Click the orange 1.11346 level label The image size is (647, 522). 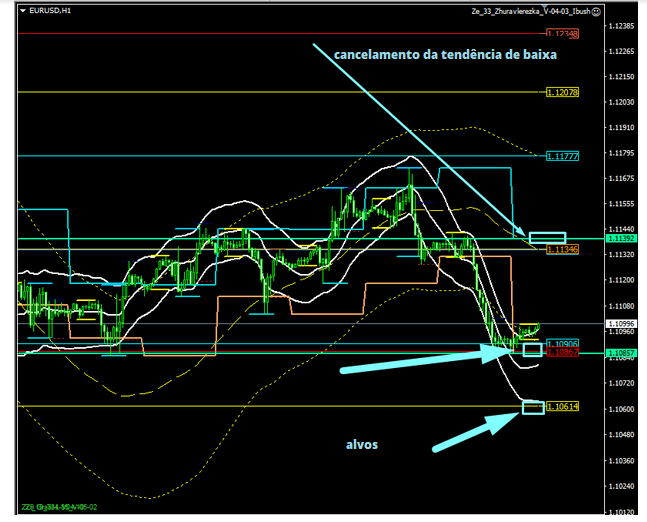click(562, 248)
